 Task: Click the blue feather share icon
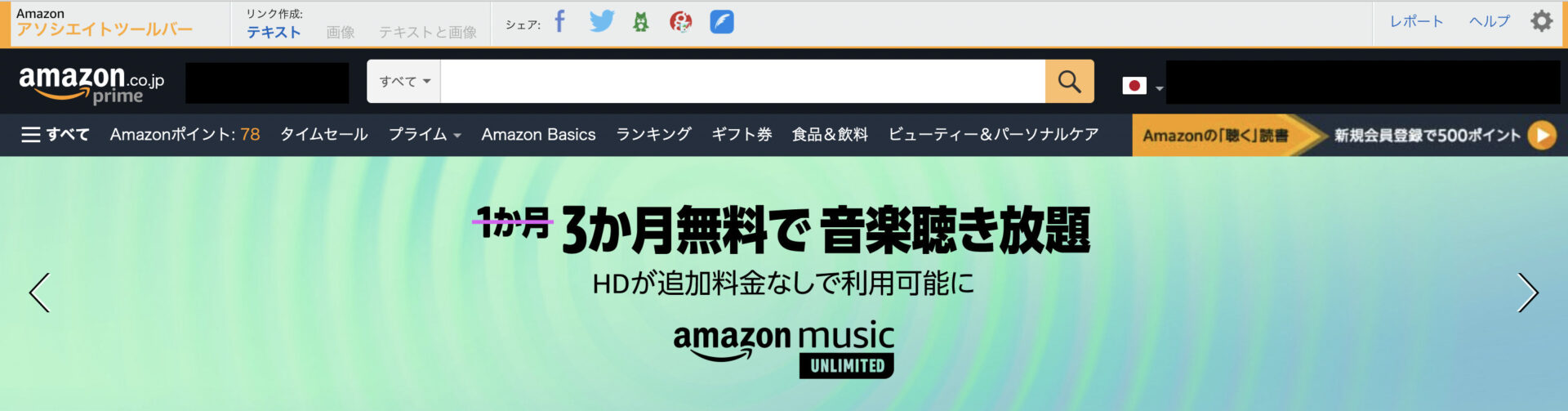click(722, 22)
